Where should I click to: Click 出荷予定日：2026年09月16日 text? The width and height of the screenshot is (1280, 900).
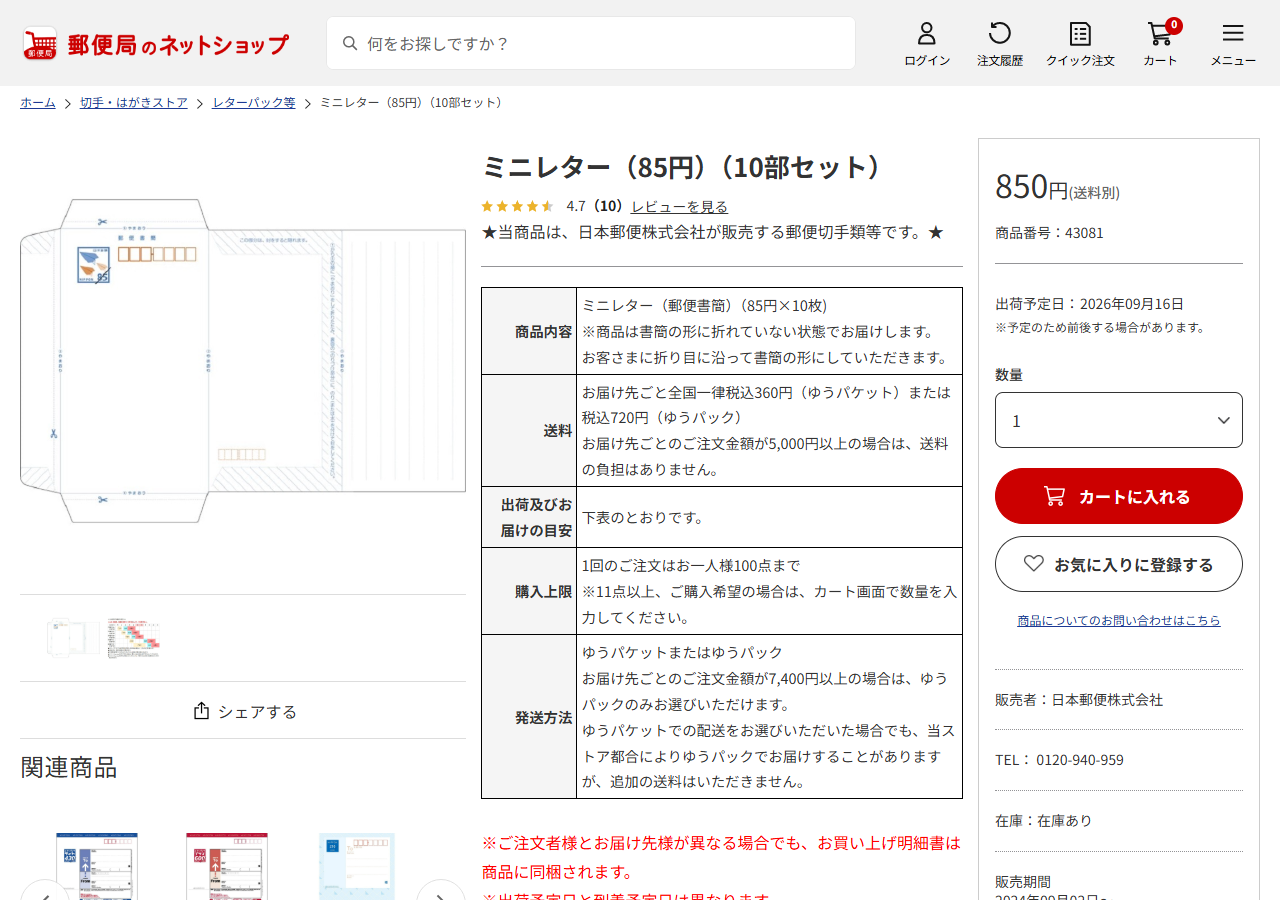click(x=1089, y=304)
